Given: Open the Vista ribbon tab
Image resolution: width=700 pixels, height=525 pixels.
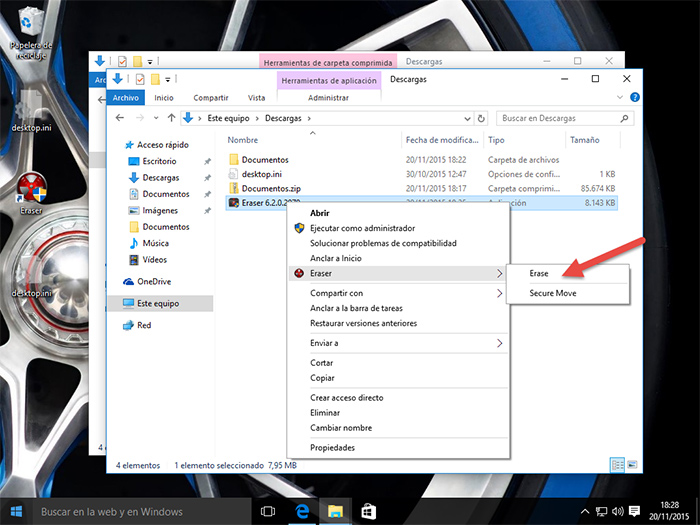Looking at the screenshot, I should coord(256,98).
